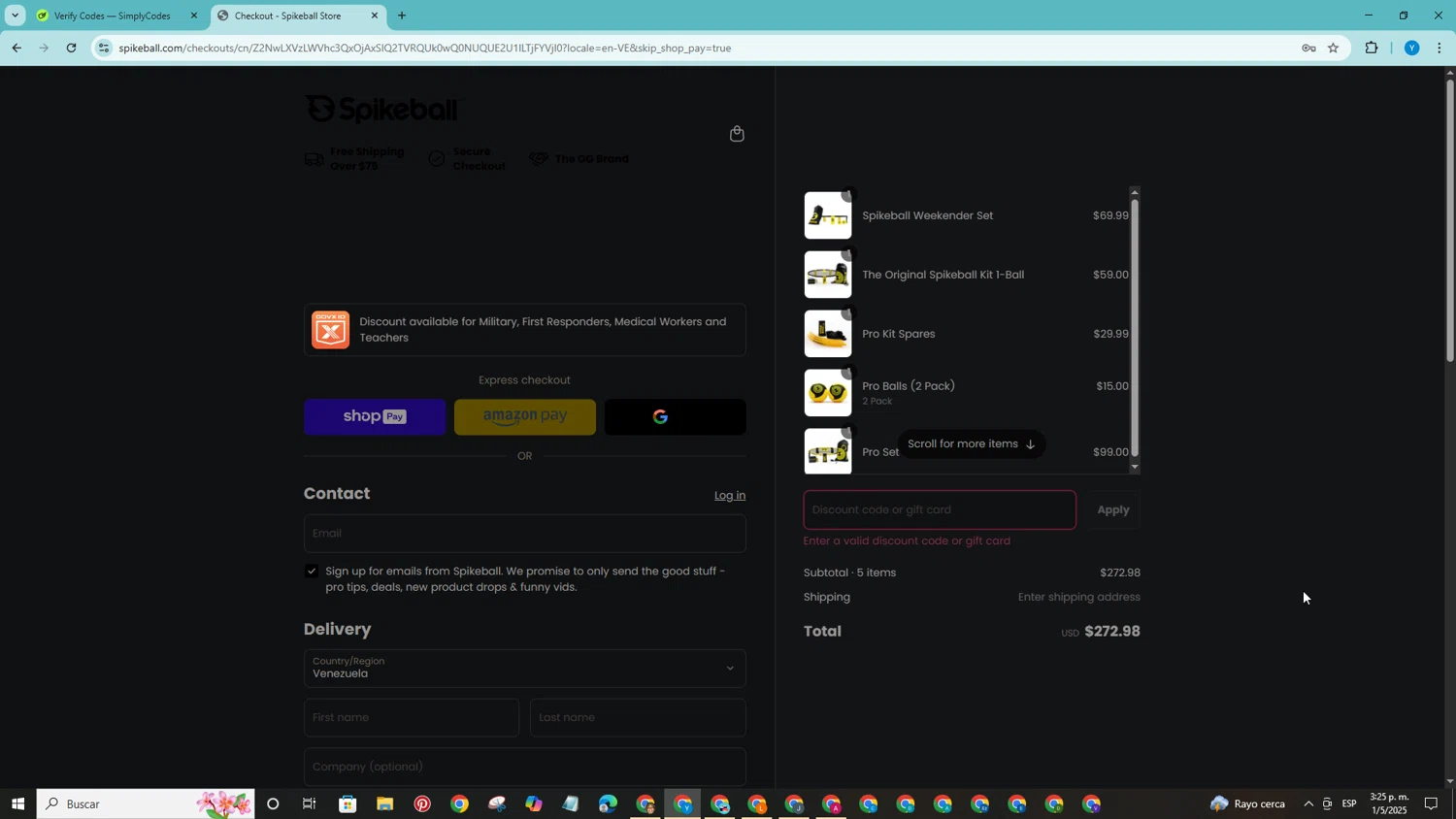Click the order summary scrollbar up arrow
The image size is (1456, 819).
pos(1135,192)
